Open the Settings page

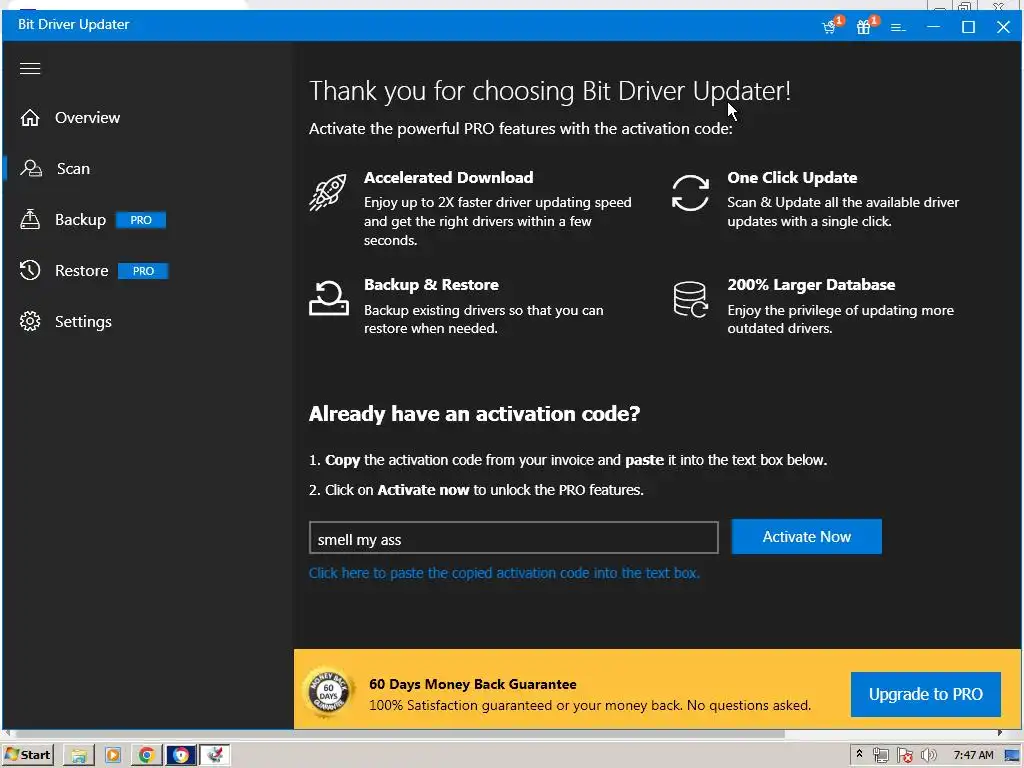[x=83, y=321]
